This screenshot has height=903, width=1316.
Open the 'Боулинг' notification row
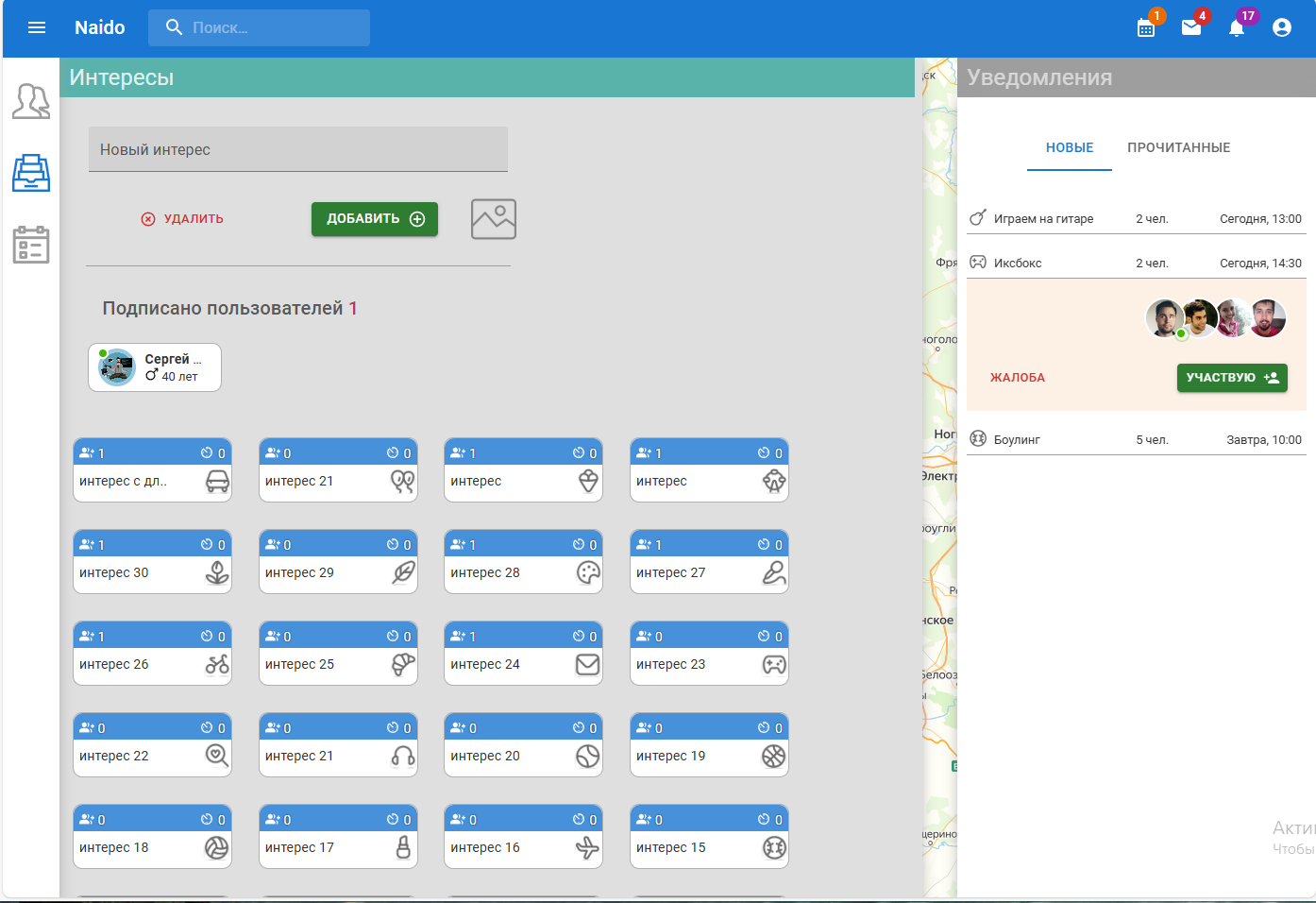[1137, 440]
